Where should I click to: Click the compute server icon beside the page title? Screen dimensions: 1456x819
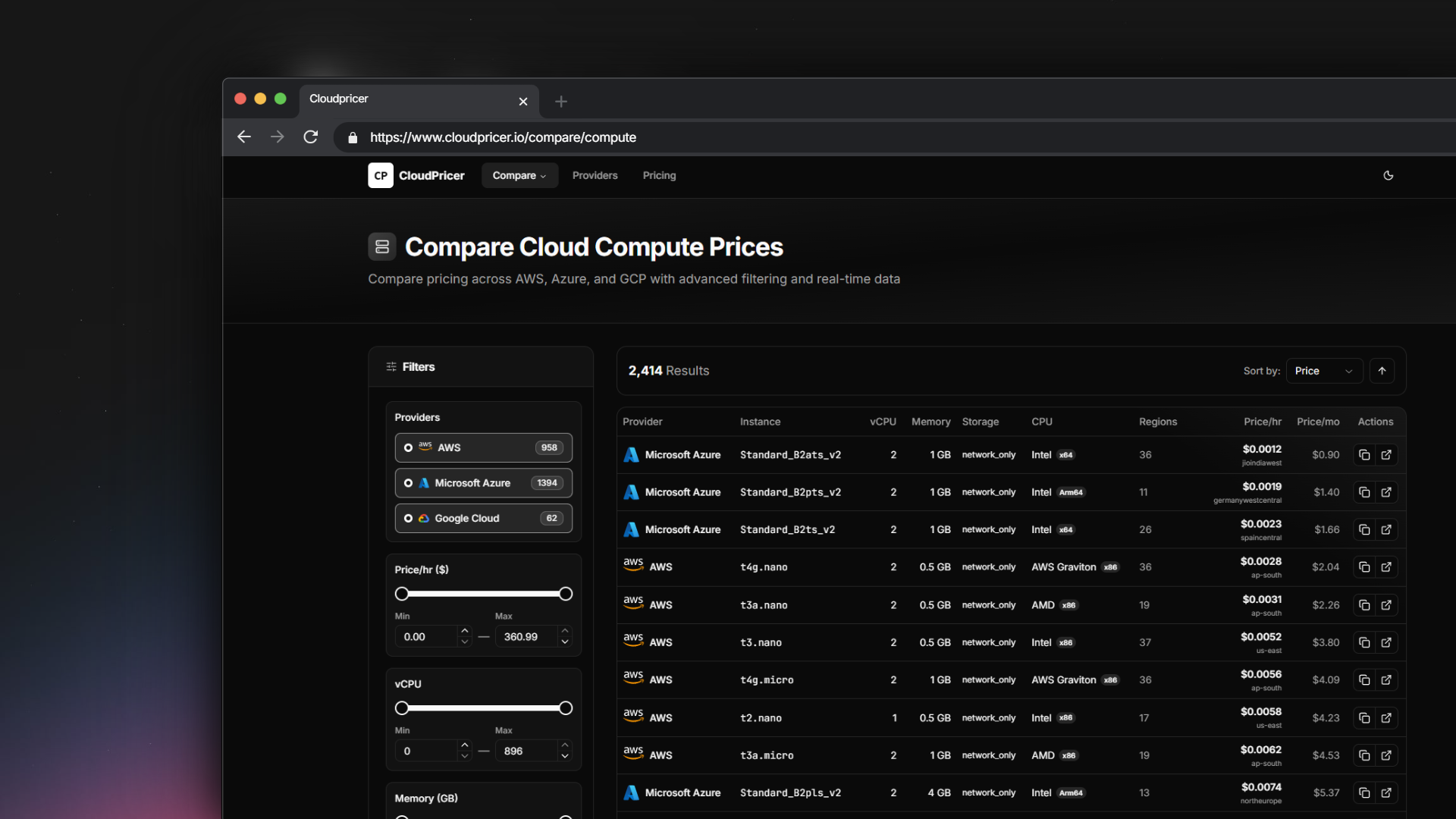381,246
